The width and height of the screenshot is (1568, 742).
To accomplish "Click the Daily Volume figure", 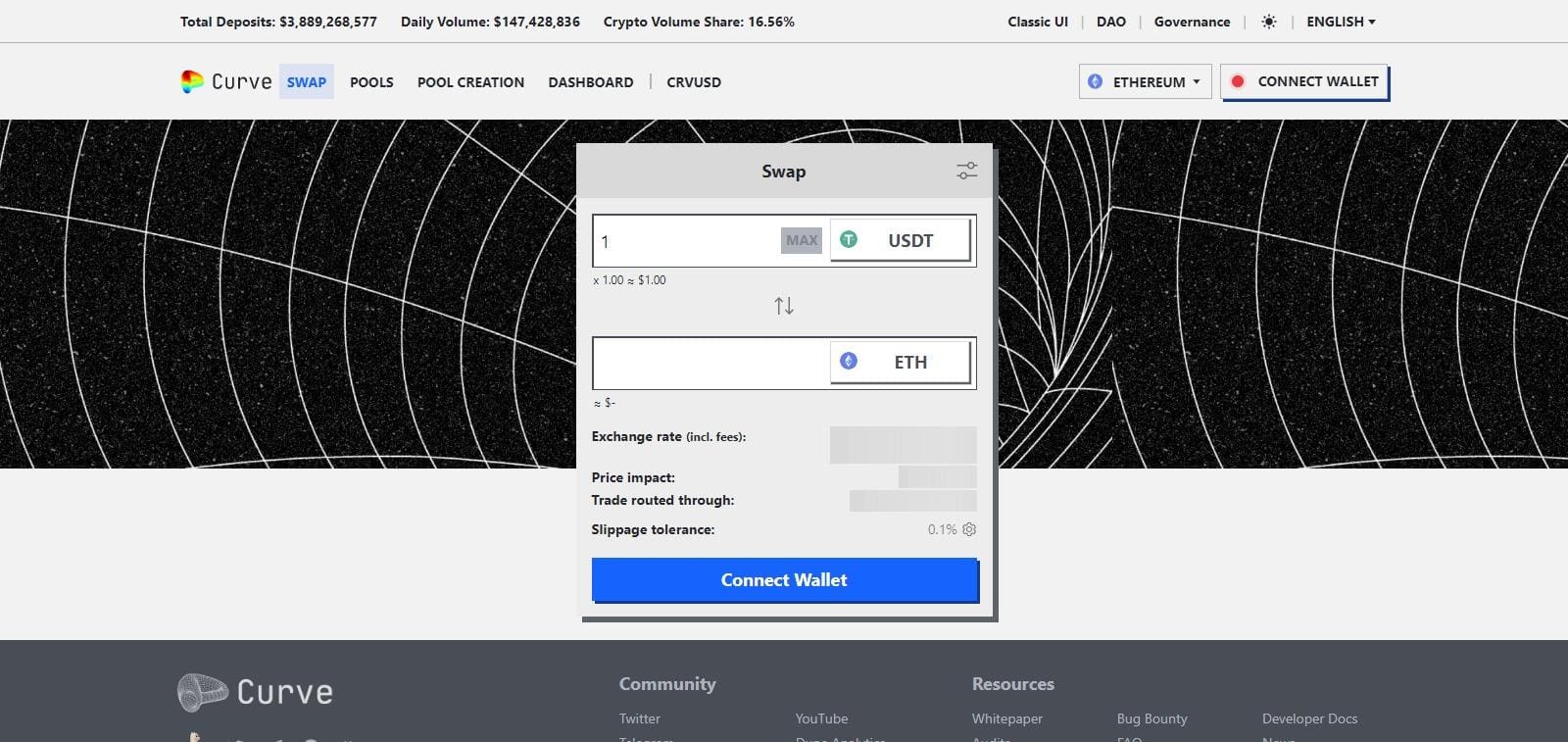I will click(x=490, y=22).
